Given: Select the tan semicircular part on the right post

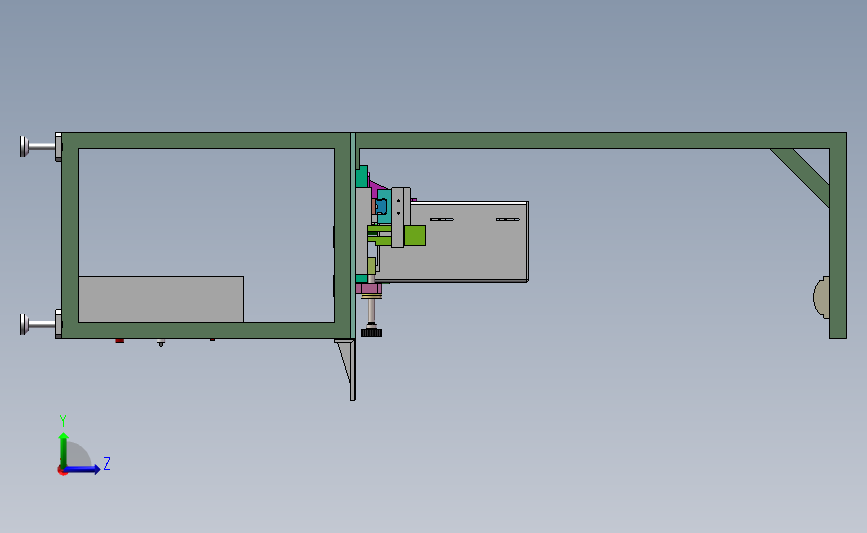Looking at the screenshot, I should tap(821, 297).
